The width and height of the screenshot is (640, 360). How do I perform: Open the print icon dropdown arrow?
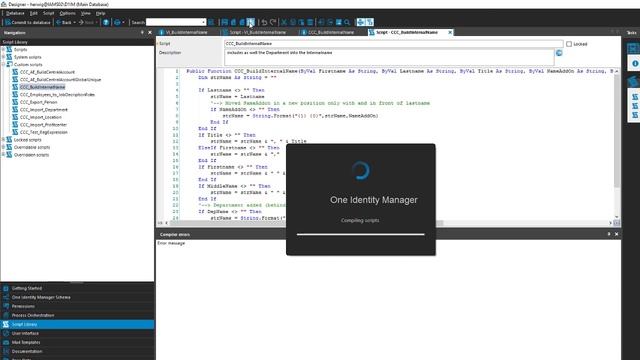[123, 22]
